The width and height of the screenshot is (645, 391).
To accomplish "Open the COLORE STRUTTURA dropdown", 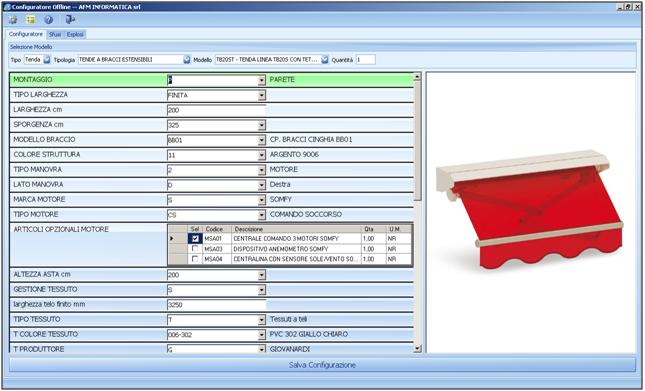I will 262,155.
